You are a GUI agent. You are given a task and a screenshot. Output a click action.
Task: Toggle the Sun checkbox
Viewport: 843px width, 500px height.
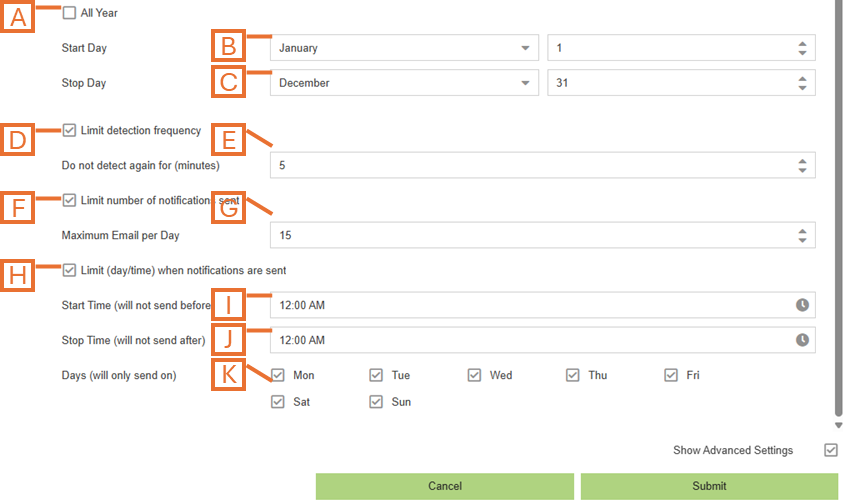click(376, 402)
